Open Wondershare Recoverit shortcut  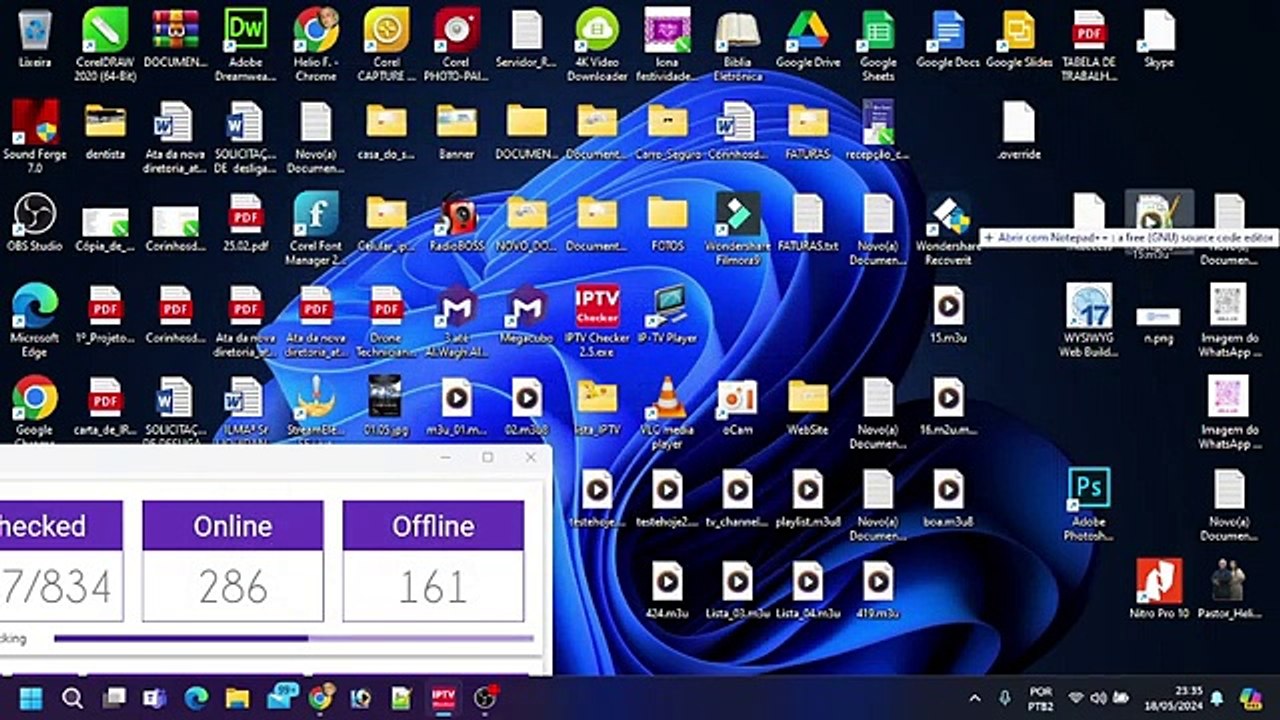948,229
